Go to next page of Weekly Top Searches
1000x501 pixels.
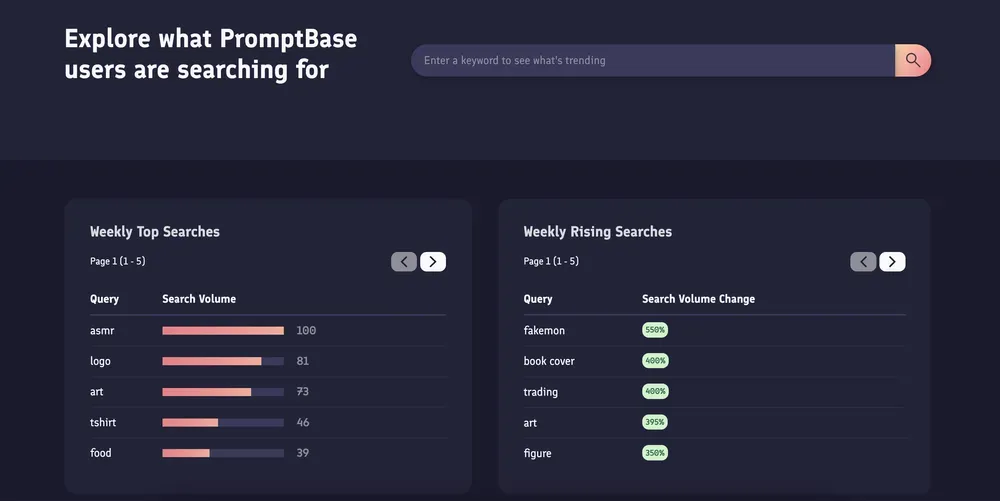click(433, 262)
